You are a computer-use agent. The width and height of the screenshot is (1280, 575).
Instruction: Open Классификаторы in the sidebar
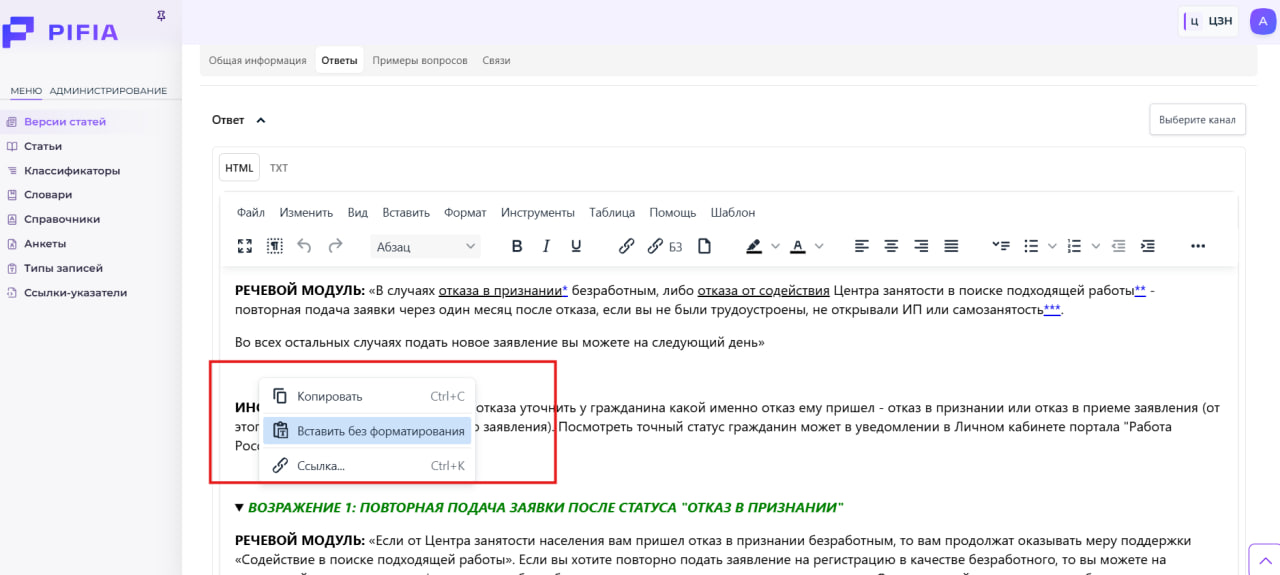[72, 171]
